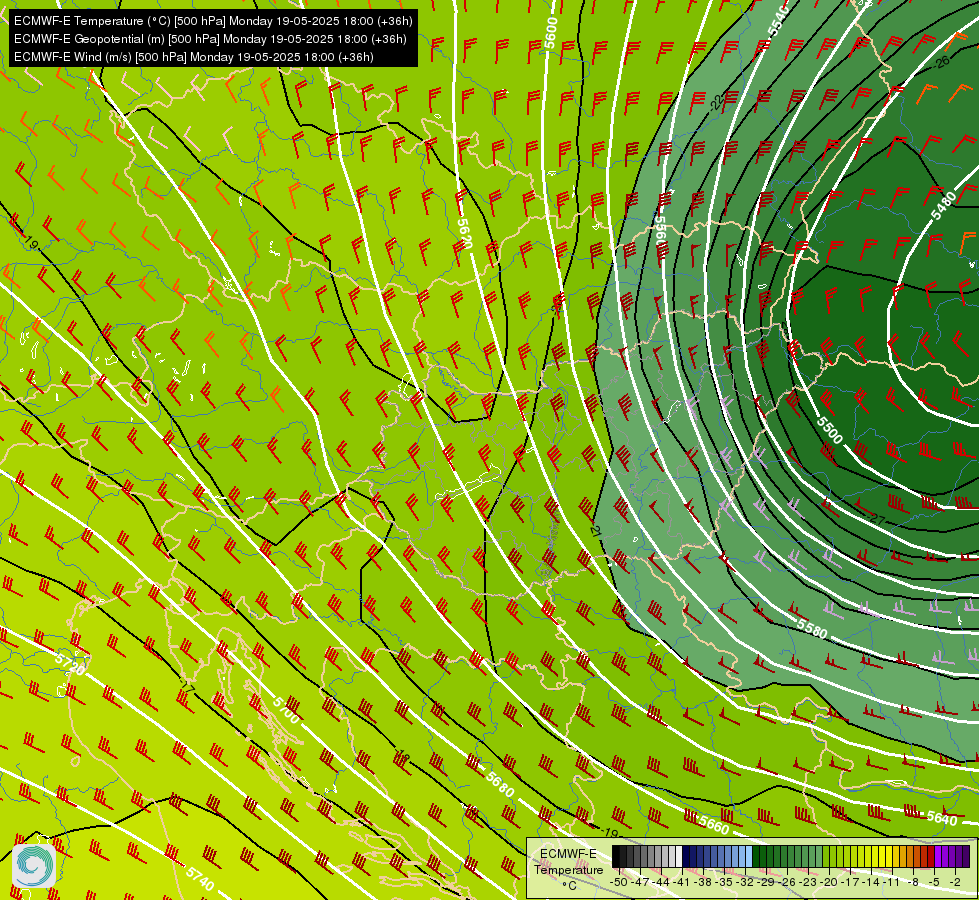Click the 5640 geopotential contour label
Image resolution: width=979 pixels, height=900 pixels.
pos(942,817)
